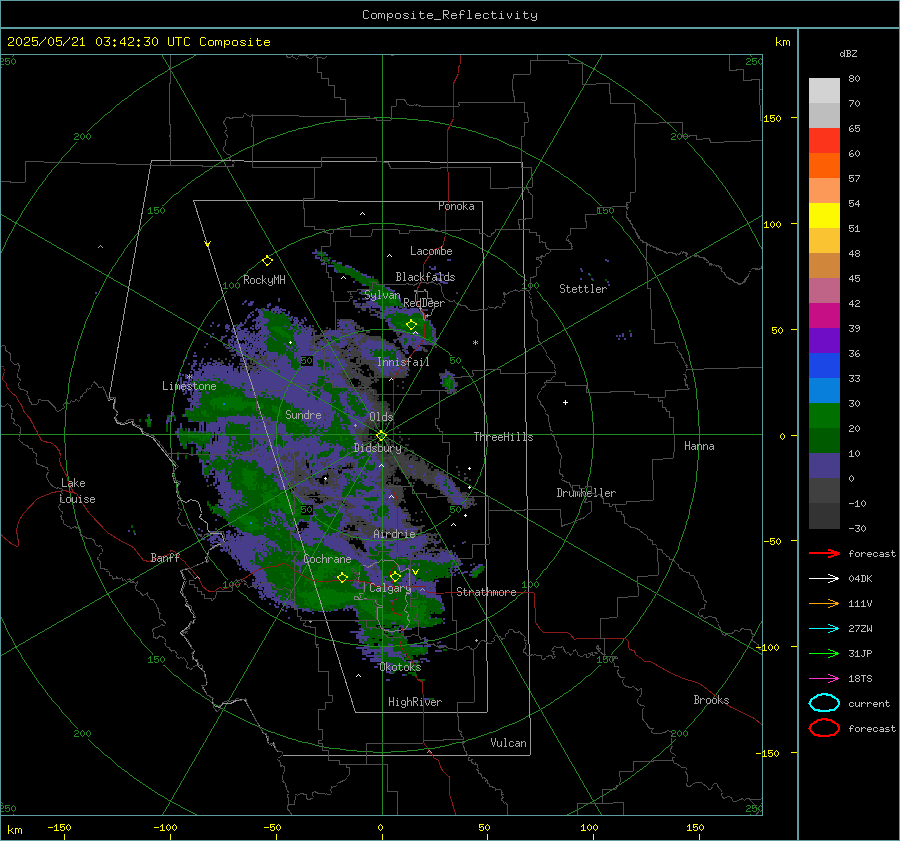Click the yellow diamond at radar center near Olds
The image size is (900, 841).
[381, 436]
